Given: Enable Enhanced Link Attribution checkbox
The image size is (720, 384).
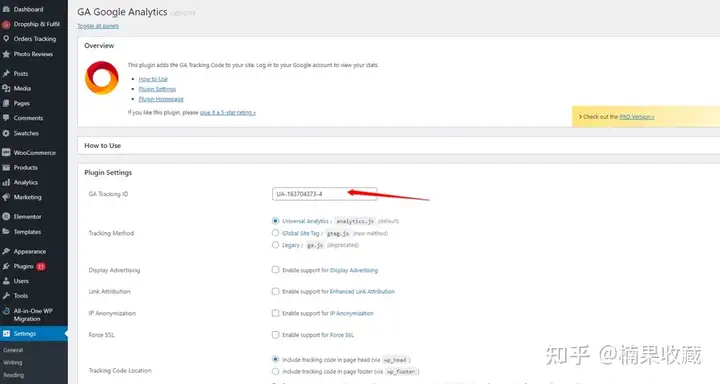Looking at the screenshot, I should click(275, 291).
